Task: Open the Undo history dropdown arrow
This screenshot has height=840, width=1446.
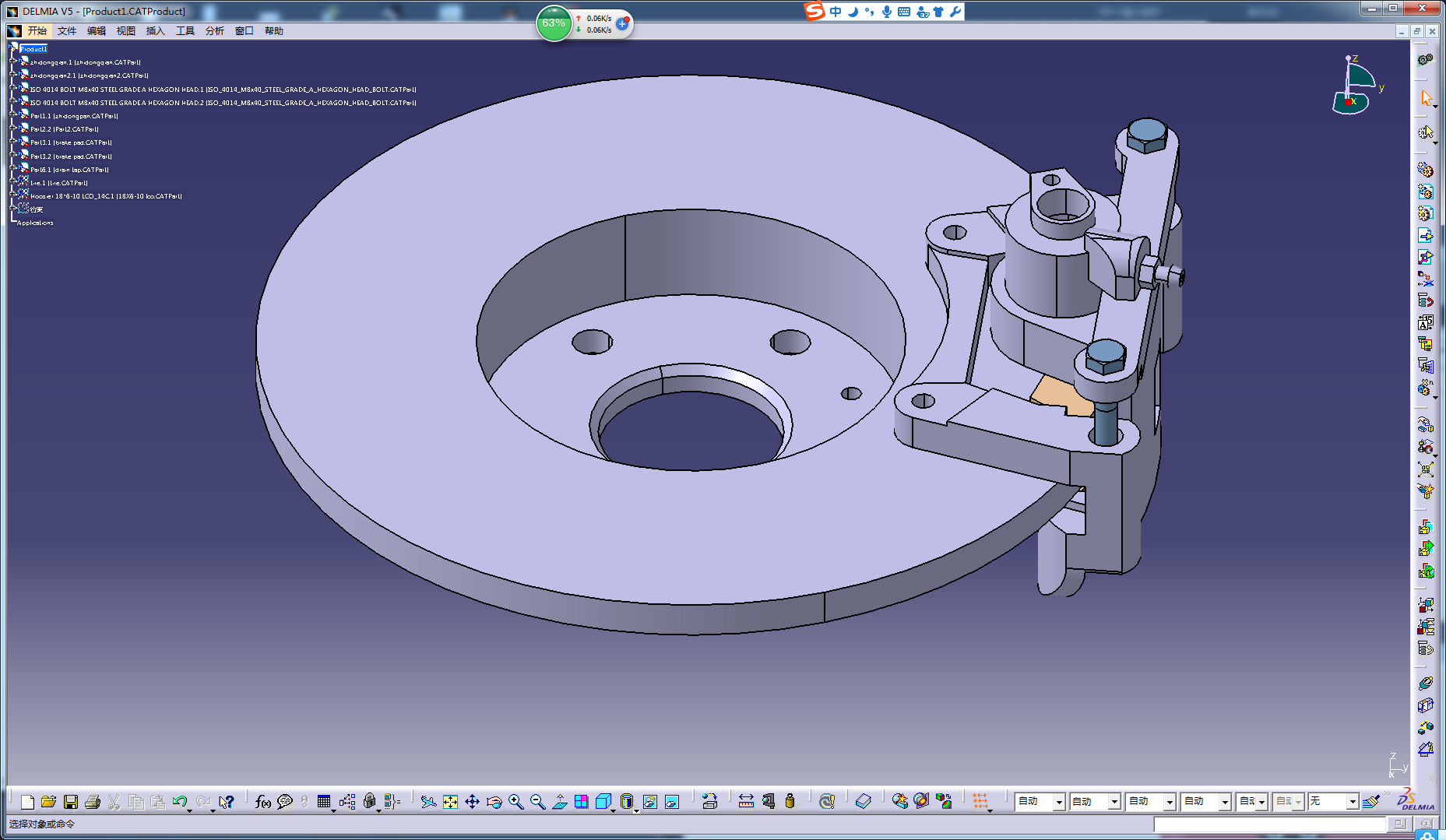Action: coord(189,810)
